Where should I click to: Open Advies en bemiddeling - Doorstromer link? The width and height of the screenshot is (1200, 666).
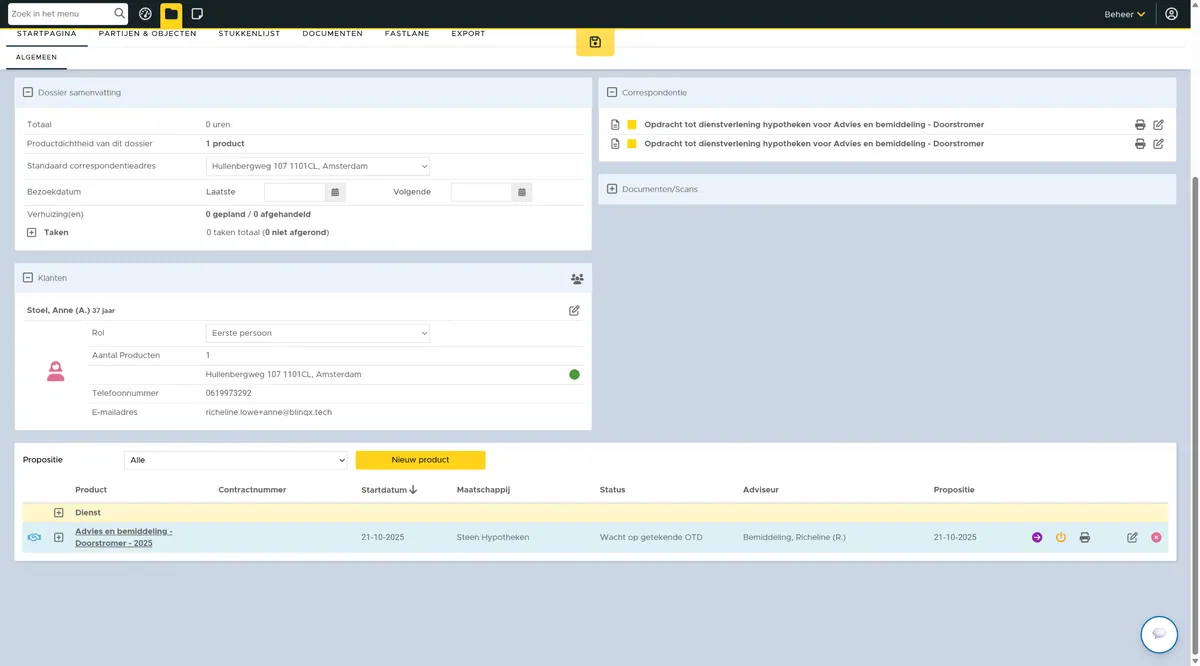coord(124,537)
